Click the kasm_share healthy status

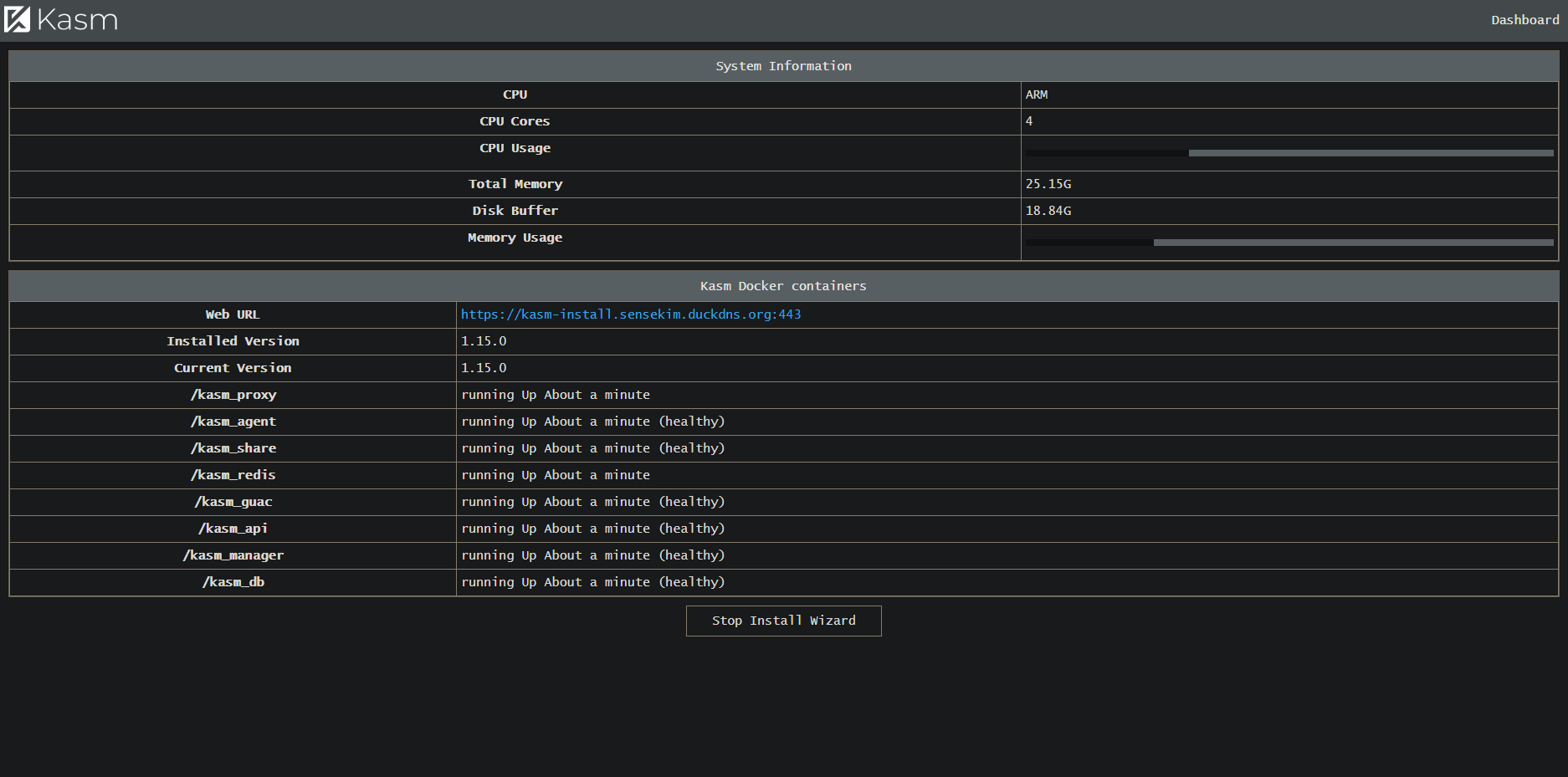point(592,448)
